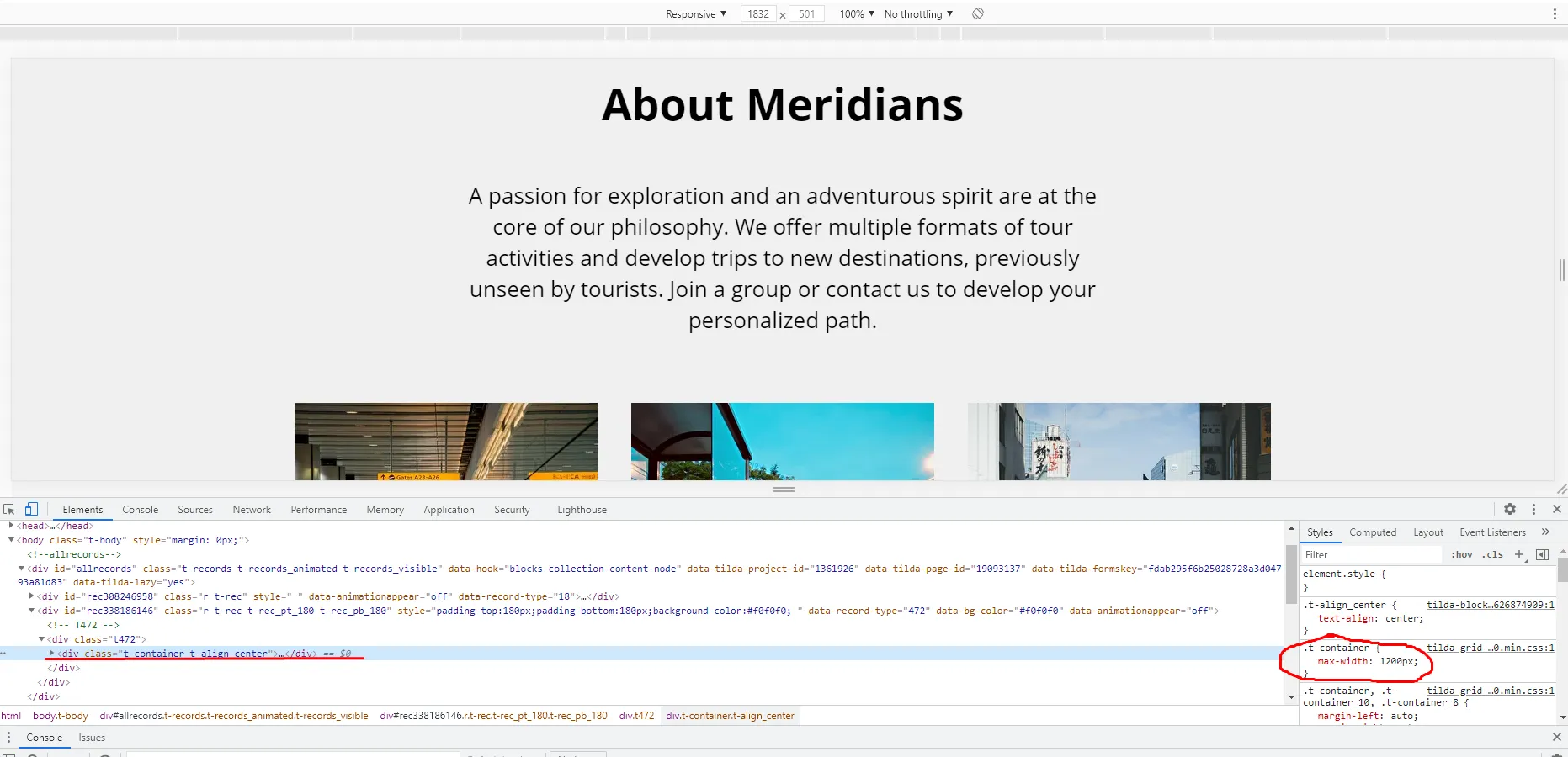Select the drawer Issues tab
Viewport: 1568px width, 757px height.
coord(92,738)
